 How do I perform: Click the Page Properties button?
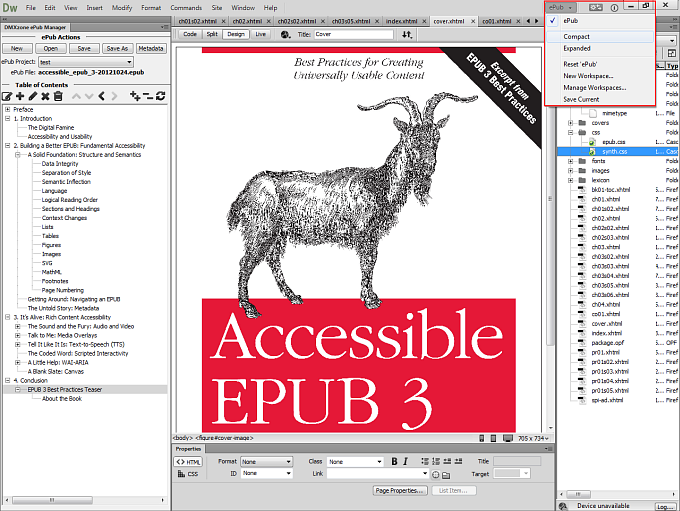click(399, 491)
